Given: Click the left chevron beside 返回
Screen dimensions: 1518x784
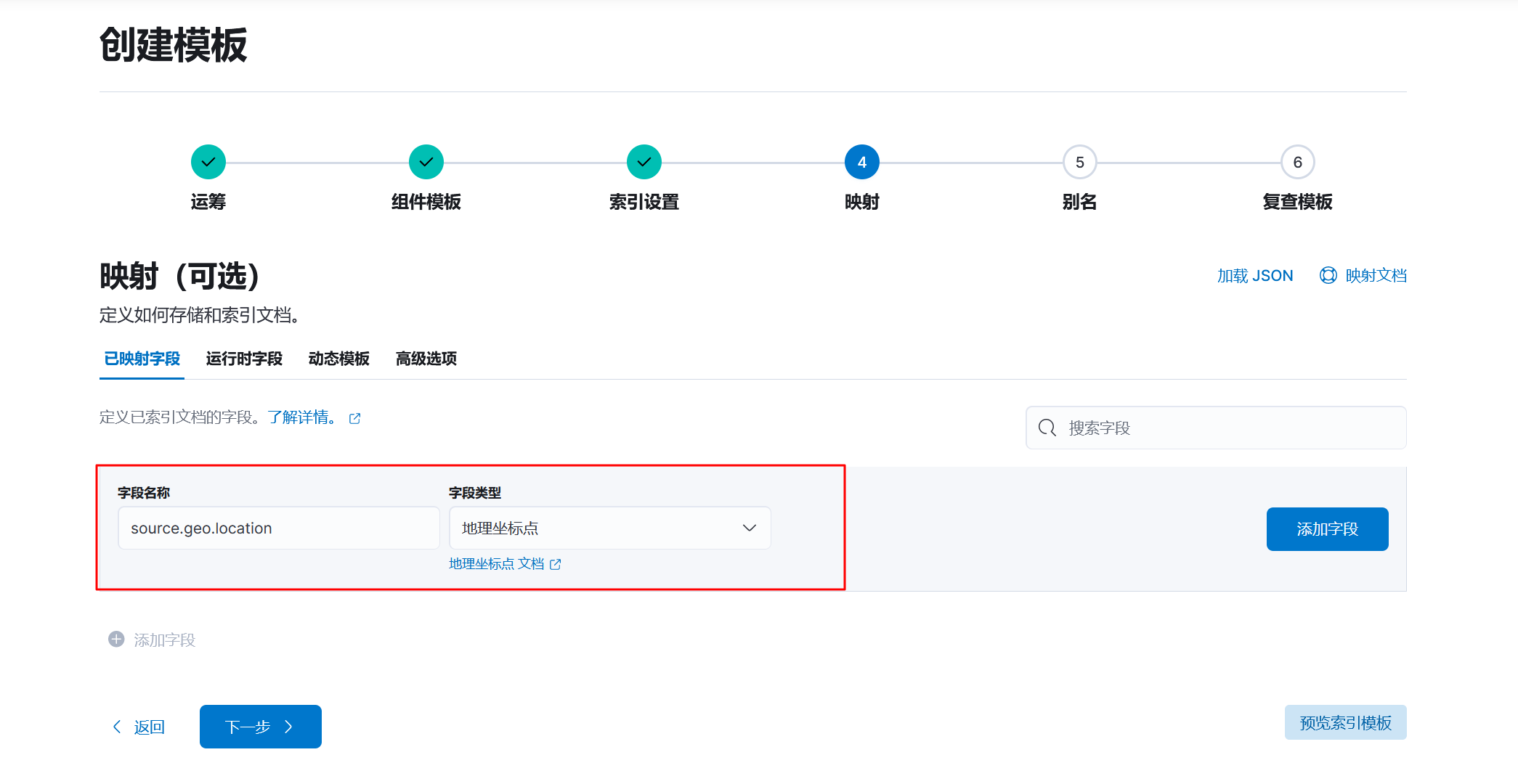Looking at the screenshot, I should pyautogui.click(x=117, y=727).
